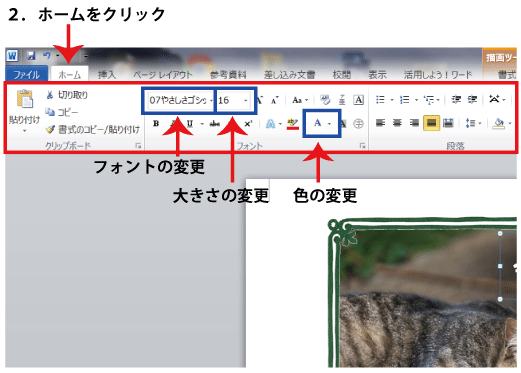Click the 貼り付け paste clipboard icon
521x373 pixels.
[25, 99]
